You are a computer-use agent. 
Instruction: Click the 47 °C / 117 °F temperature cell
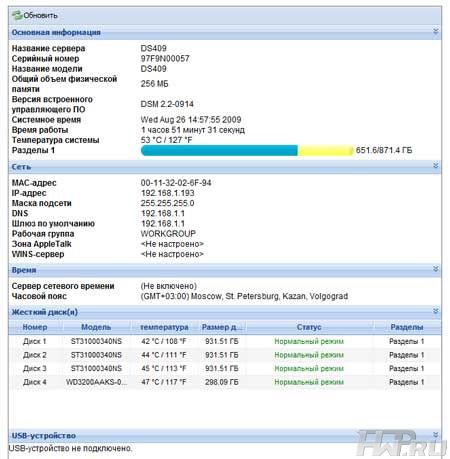point(164,382)
